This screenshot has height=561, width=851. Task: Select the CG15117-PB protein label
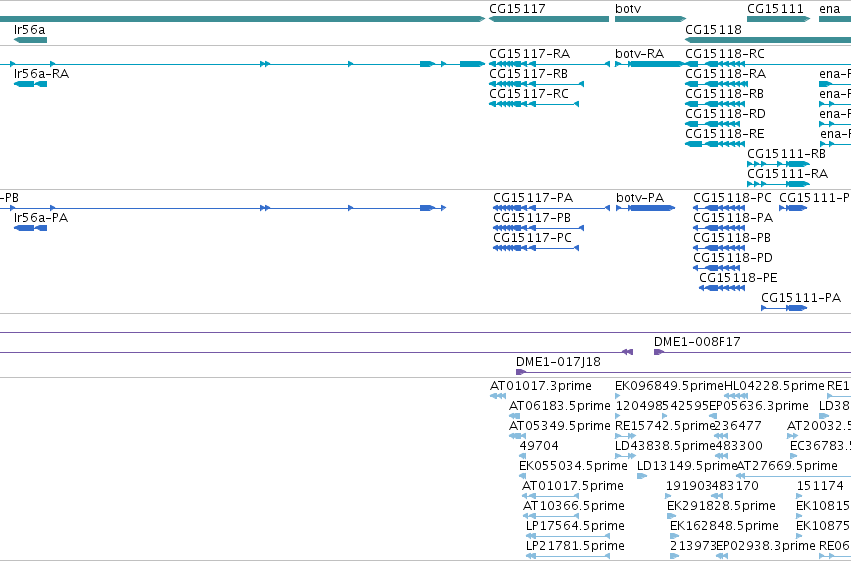point(532,218)
